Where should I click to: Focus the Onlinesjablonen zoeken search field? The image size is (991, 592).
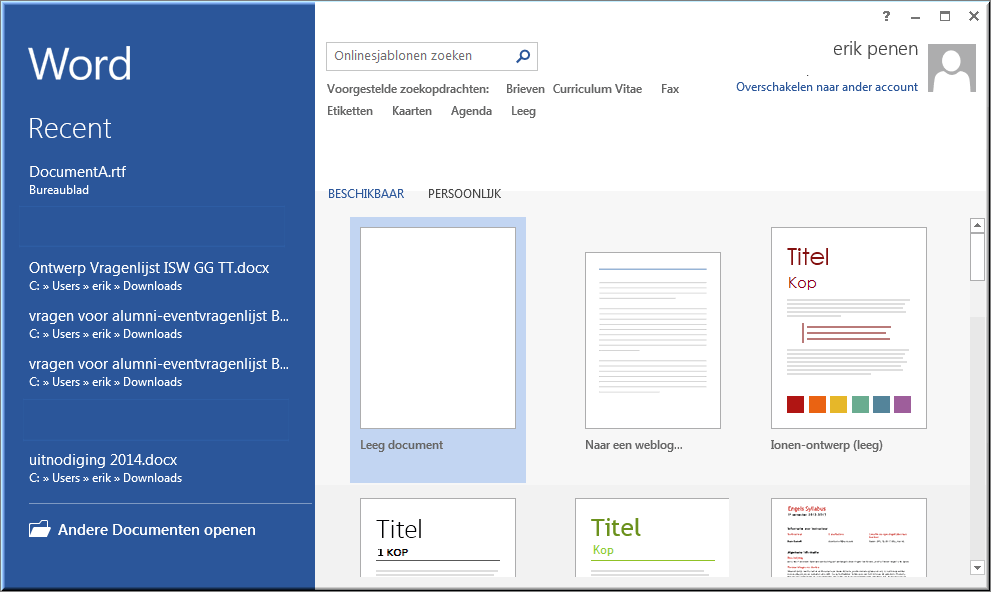point(432,56)
